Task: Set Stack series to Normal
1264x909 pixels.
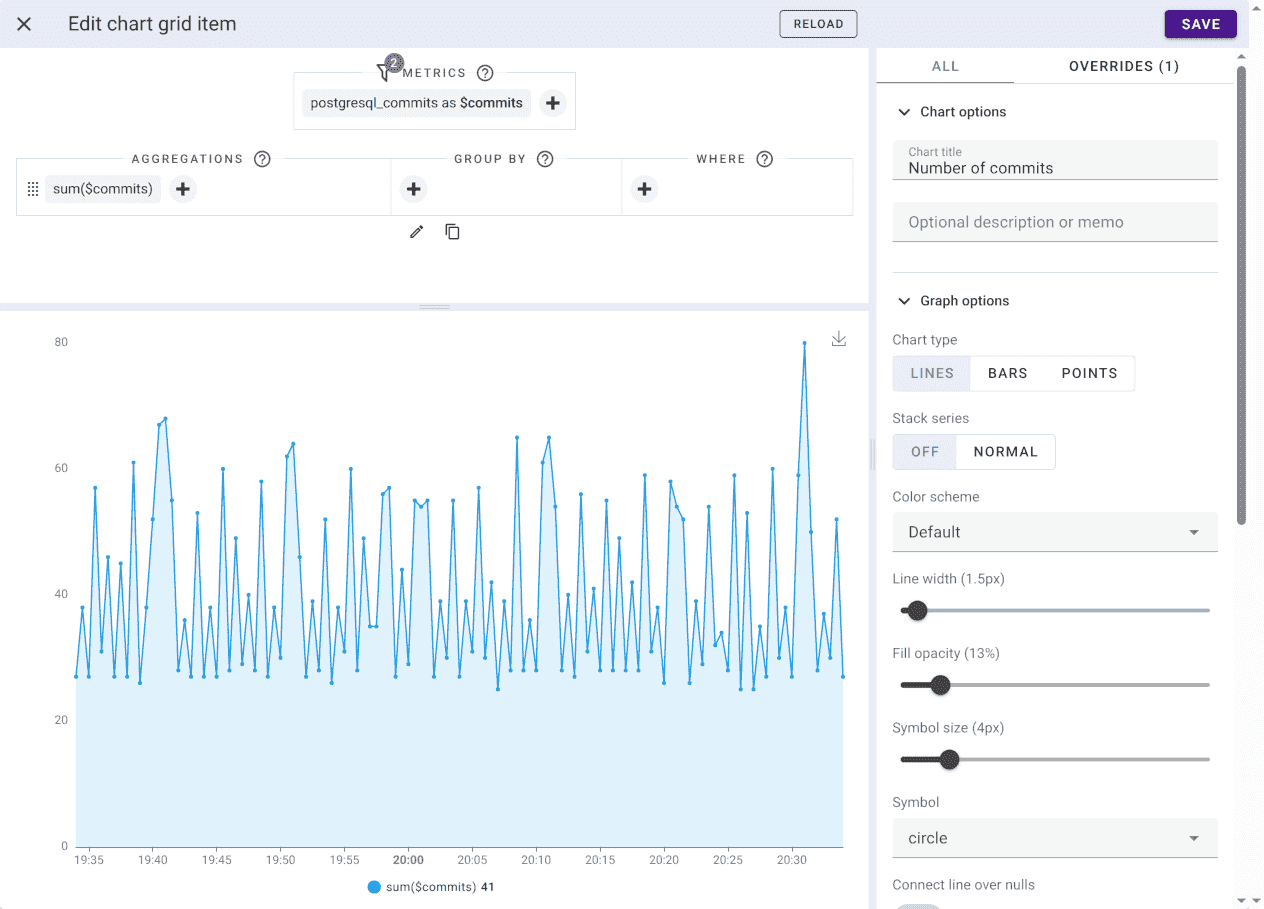Action: click(1005, 452)
